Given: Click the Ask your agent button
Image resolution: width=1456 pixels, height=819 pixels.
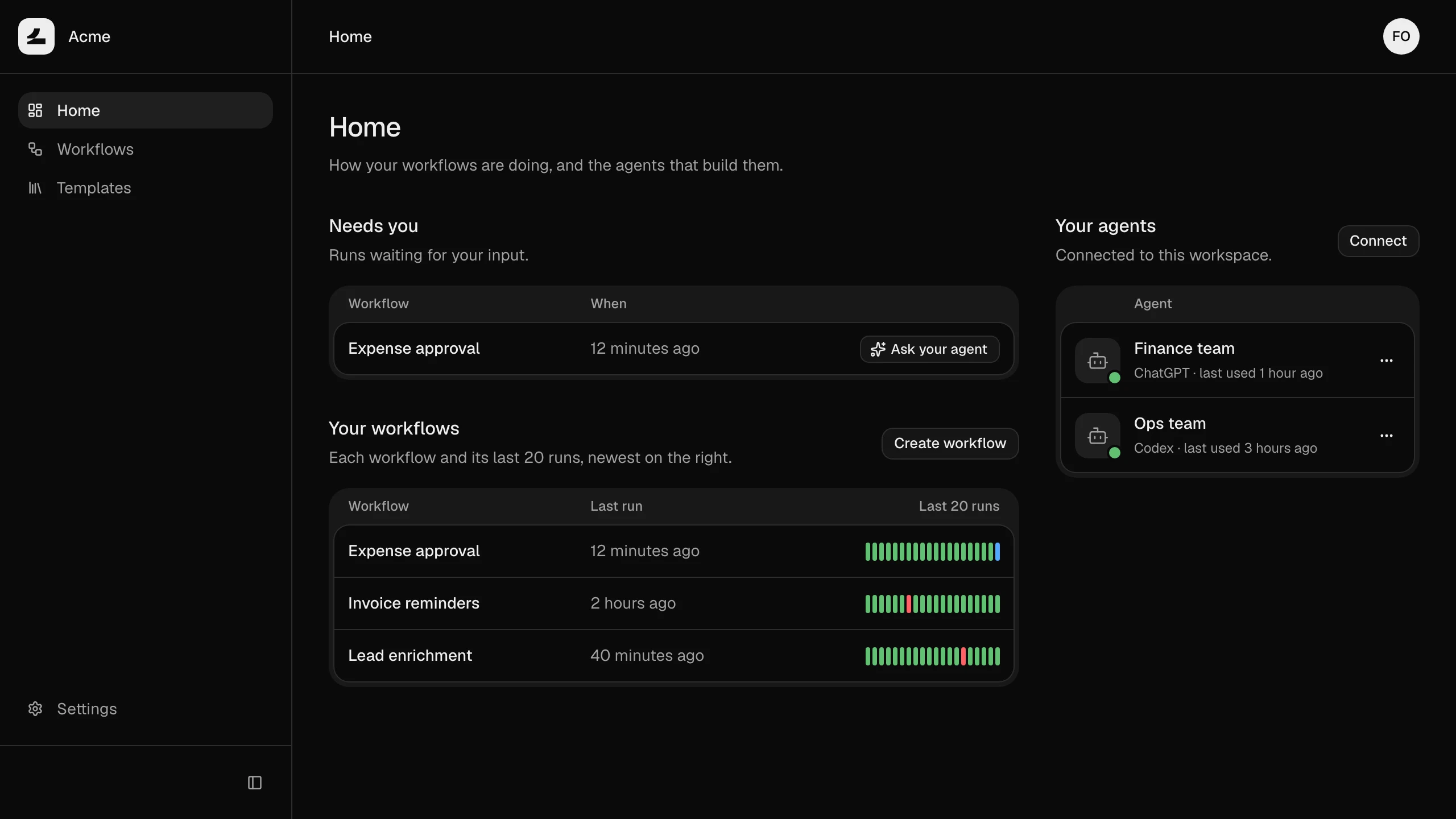Looking at the screenshot, I should pos(929,349).
